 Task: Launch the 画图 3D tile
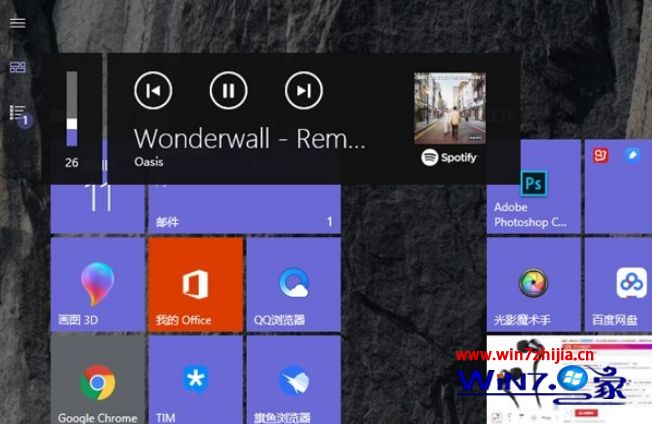[97, 285]
